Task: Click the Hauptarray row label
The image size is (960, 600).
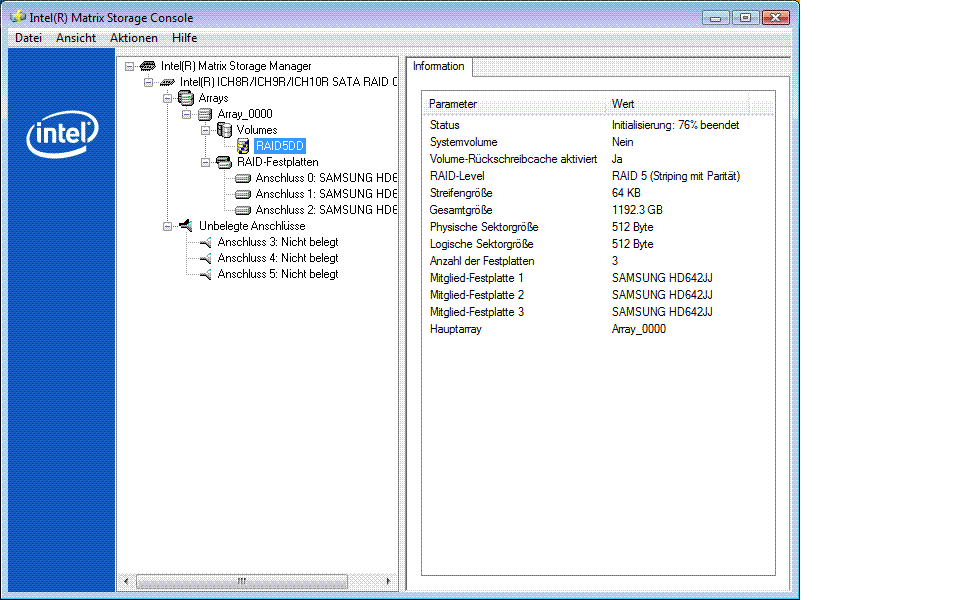Action: (x=456, y=329)
